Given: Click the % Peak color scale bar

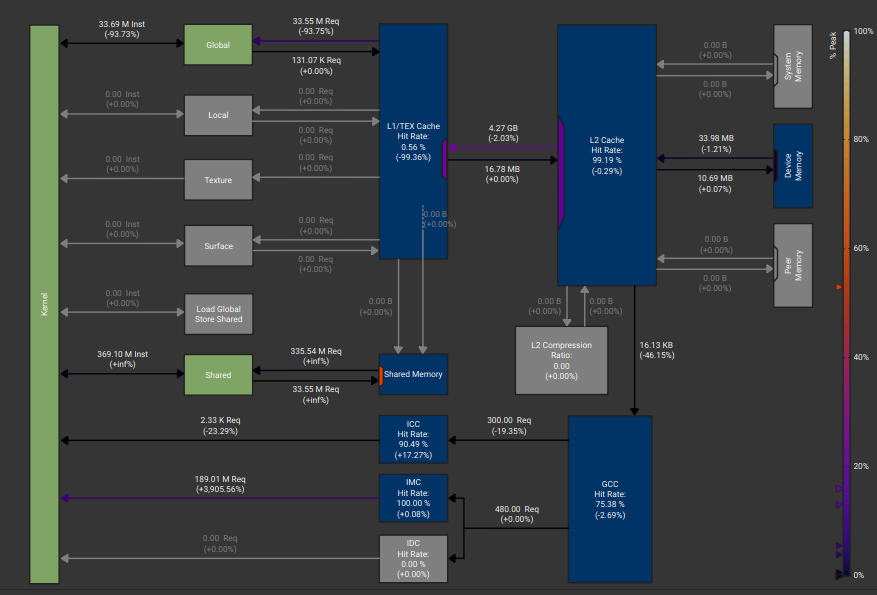Looking at the screenshot, I should [847, 304].
